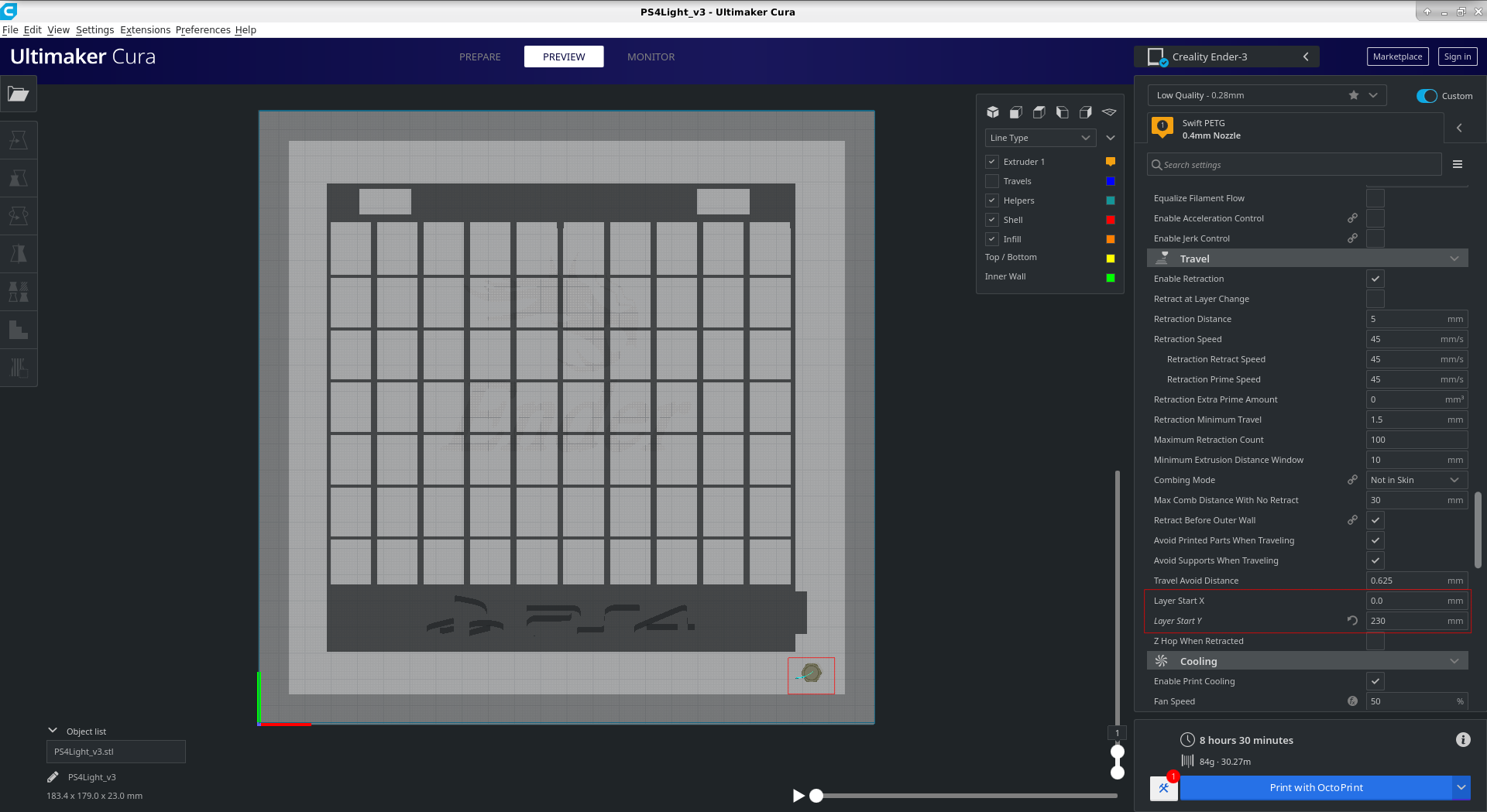Toggle Extruder 1 visibility checkbox
Viewport: 1487px width, 812px height.
tap(992, 162)
